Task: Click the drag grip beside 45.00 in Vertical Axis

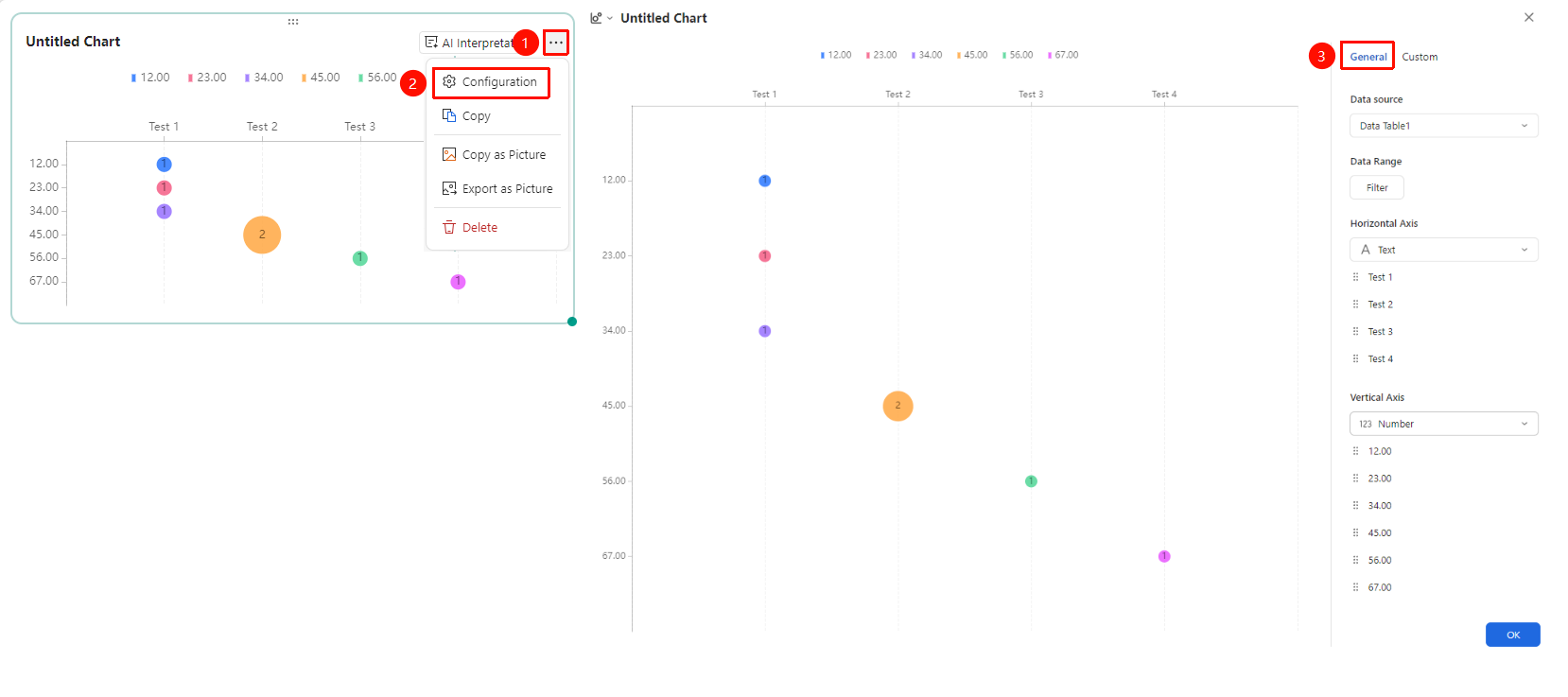Action: coord(1355,533)
